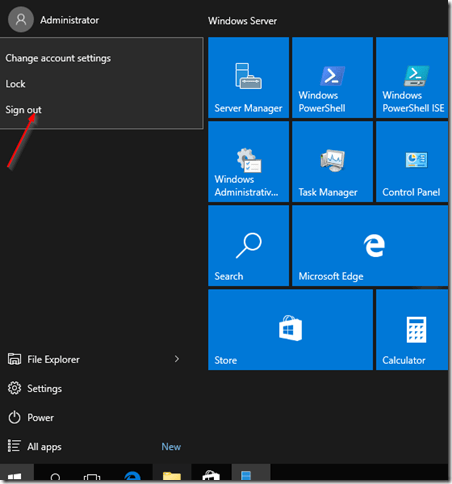Launch the Windows PowerShell tile
The width and height of the screenshot is (452, 484).
pos(332,78)
